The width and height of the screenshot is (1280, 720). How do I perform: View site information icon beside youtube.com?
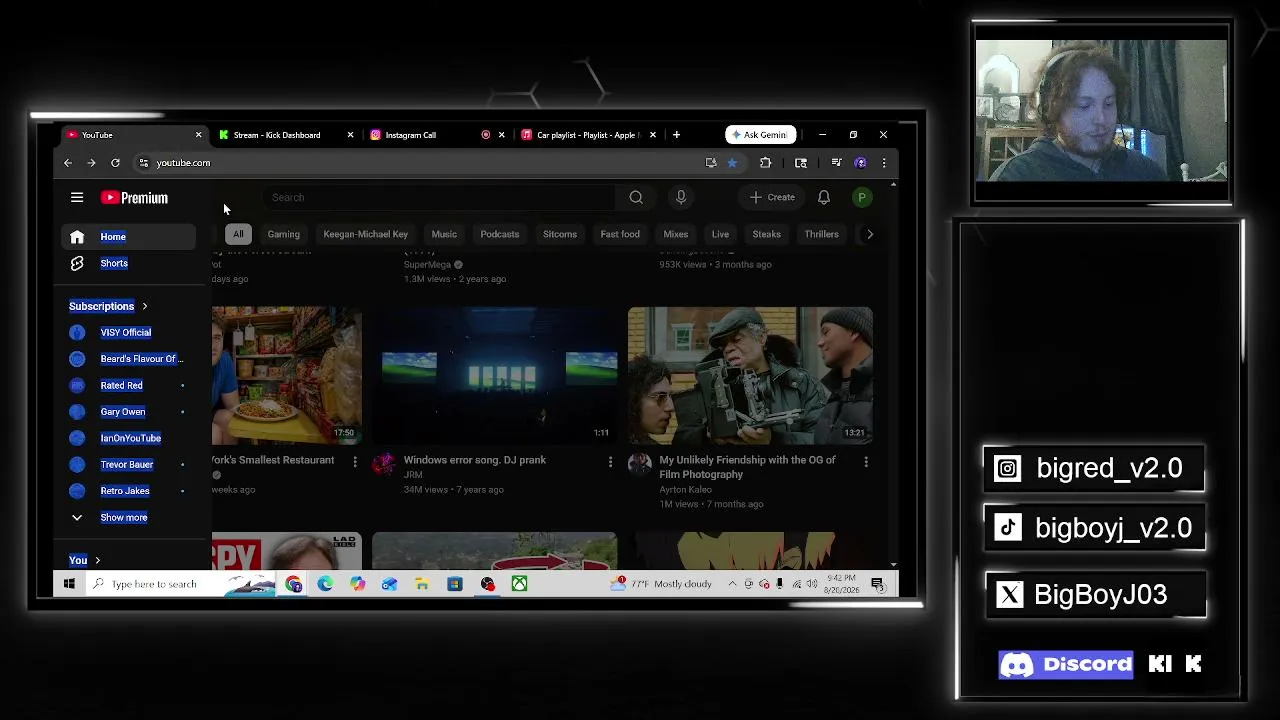tap(144, 162)
